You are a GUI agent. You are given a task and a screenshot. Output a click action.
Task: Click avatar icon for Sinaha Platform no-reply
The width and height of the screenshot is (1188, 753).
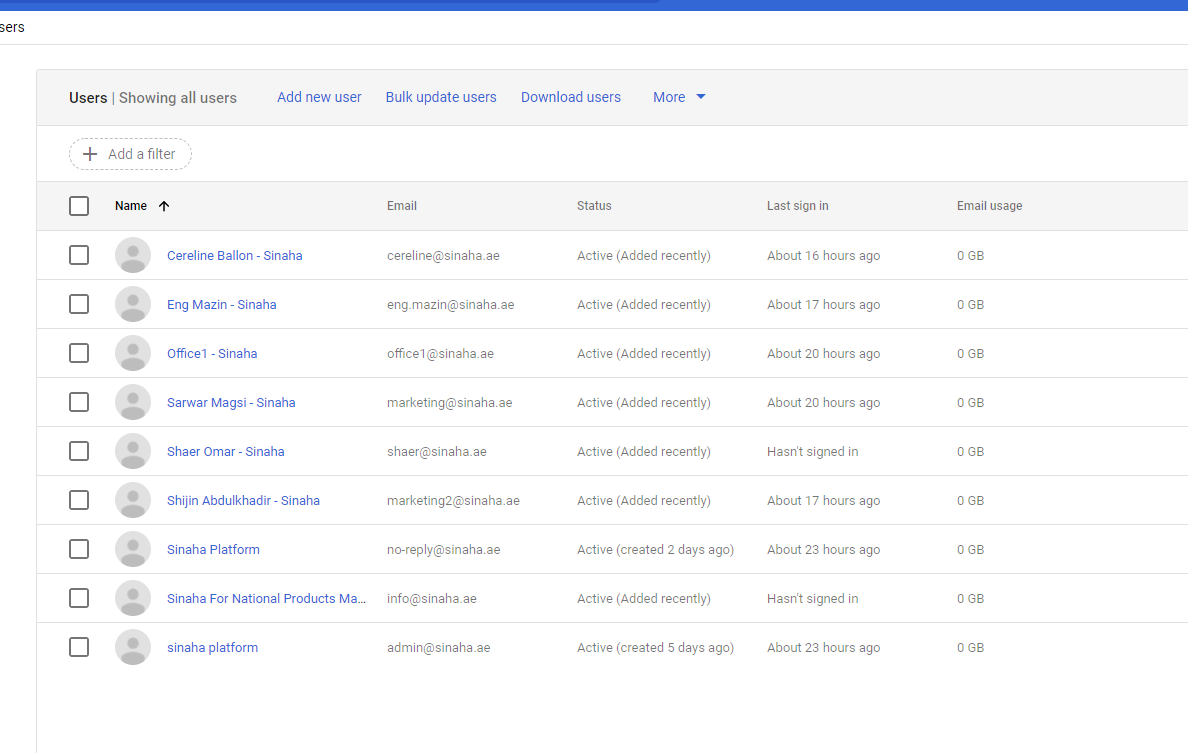[133, 549]
